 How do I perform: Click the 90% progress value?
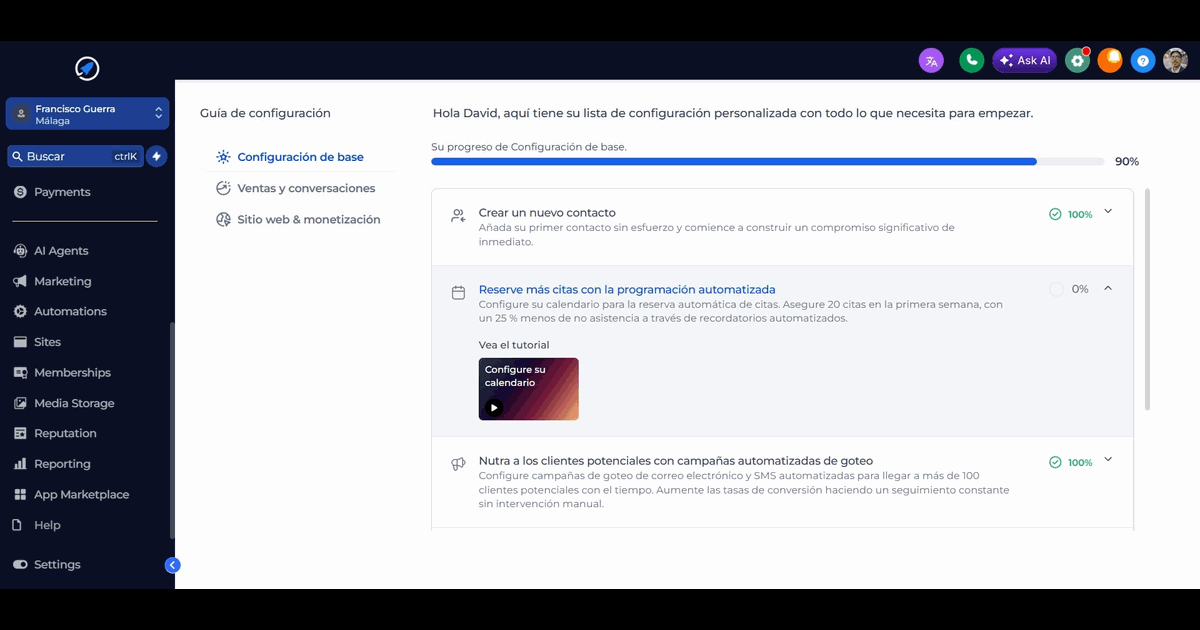(1127, 162)
